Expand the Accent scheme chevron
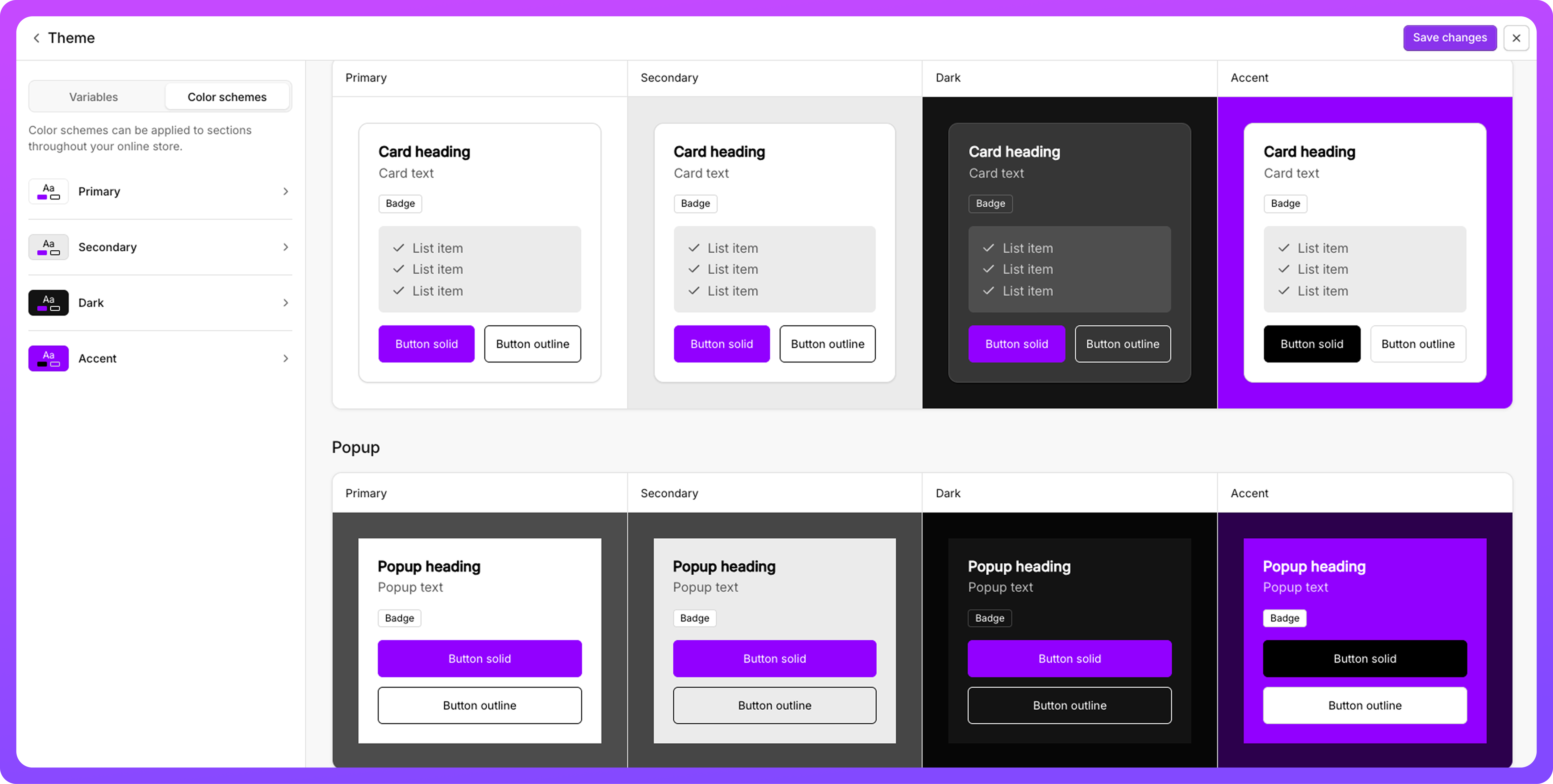 (286, 358)
